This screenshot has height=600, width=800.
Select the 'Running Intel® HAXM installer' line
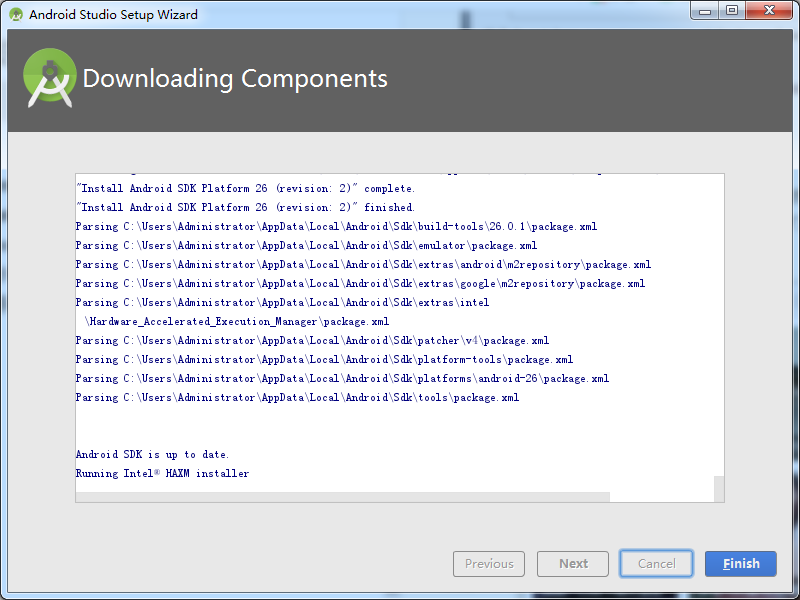[162, 473]
